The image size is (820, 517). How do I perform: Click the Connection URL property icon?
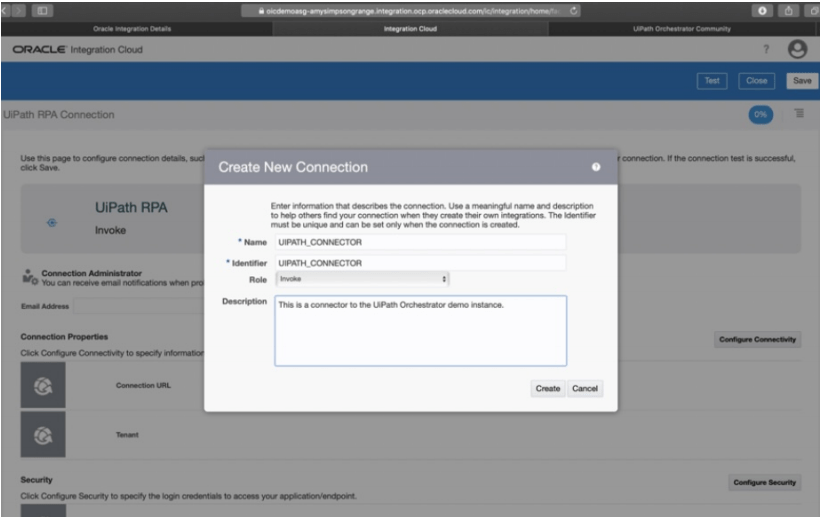pyautogui.click(x=43, y=384)
